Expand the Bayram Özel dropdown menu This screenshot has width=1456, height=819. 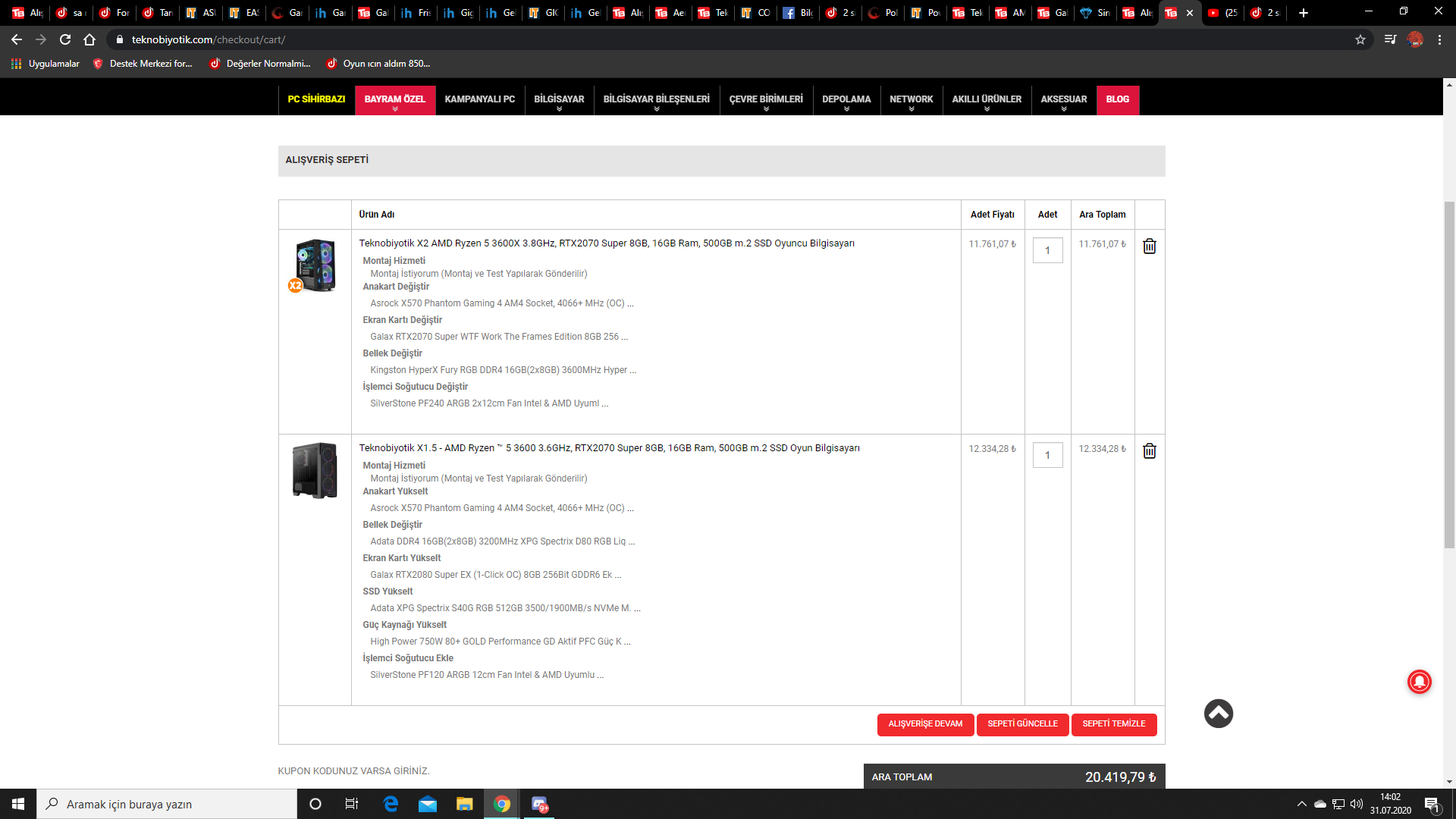coord(394,99)
